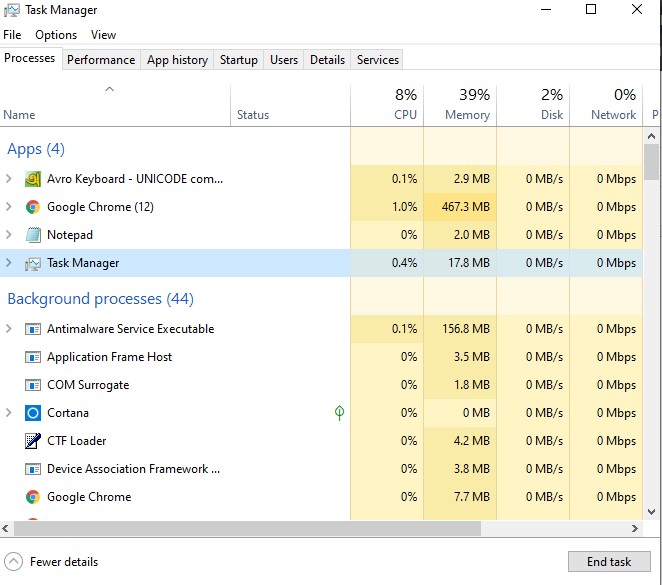Screen dimensions: 662x585
Task: Select the Processes tab
Action: pos(30,58)
